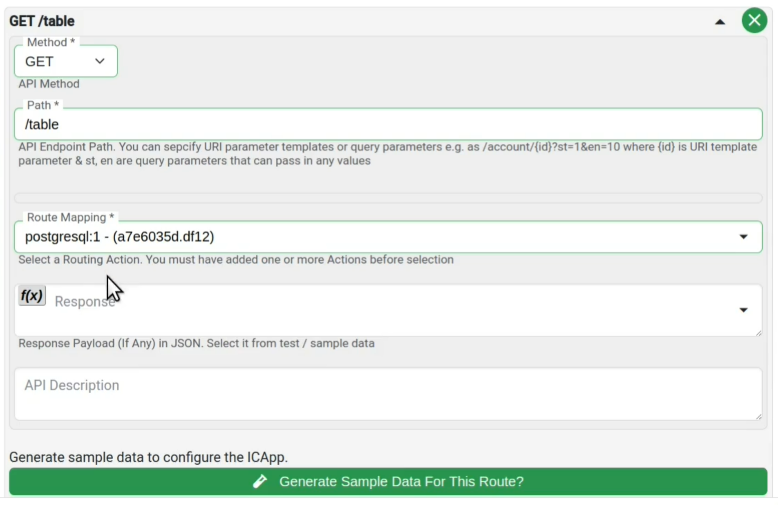The width and height of the screenshot is (778, 505).
Task: Collapse the GET /table panel with the up arrow
Action: (x=719, y=22)
